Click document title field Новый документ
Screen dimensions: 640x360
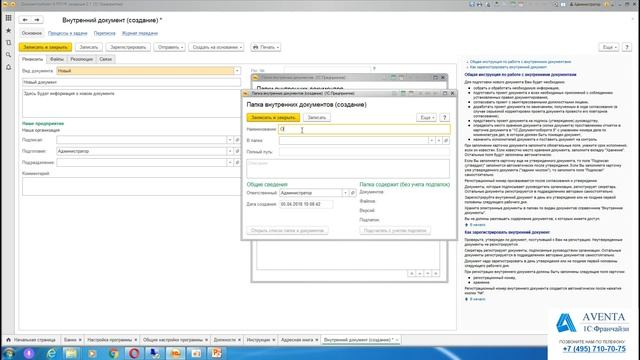pyautogui.click(x=131, y=82)
